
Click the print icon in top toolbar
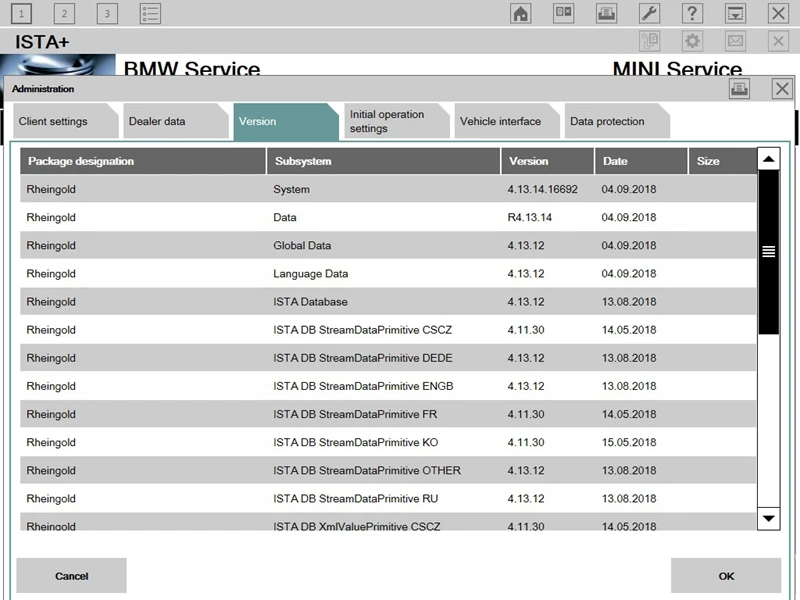(606, 13)
